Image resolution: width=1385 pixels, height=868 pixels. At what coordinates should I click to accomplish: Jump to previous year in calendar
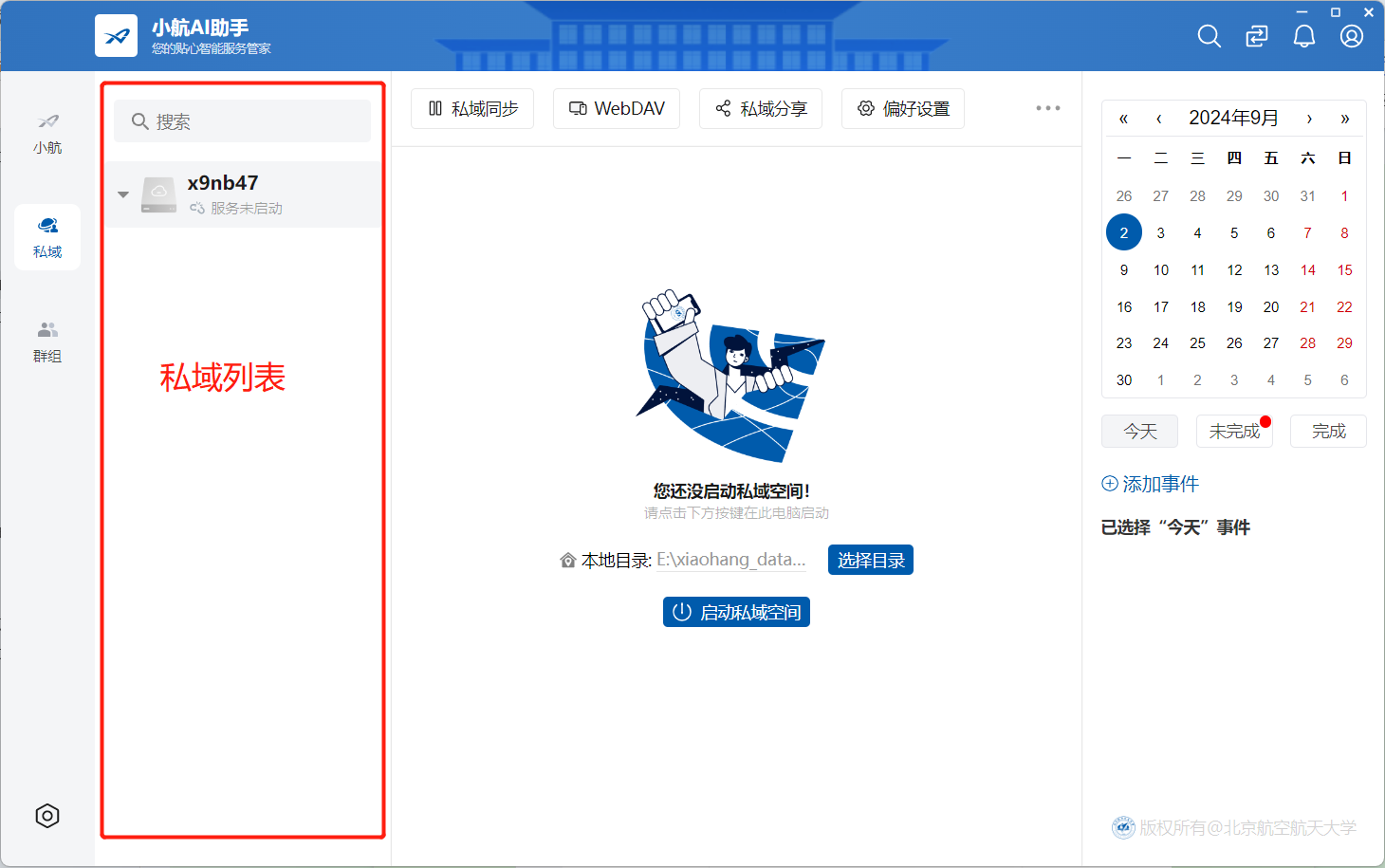coord(1123,119)
